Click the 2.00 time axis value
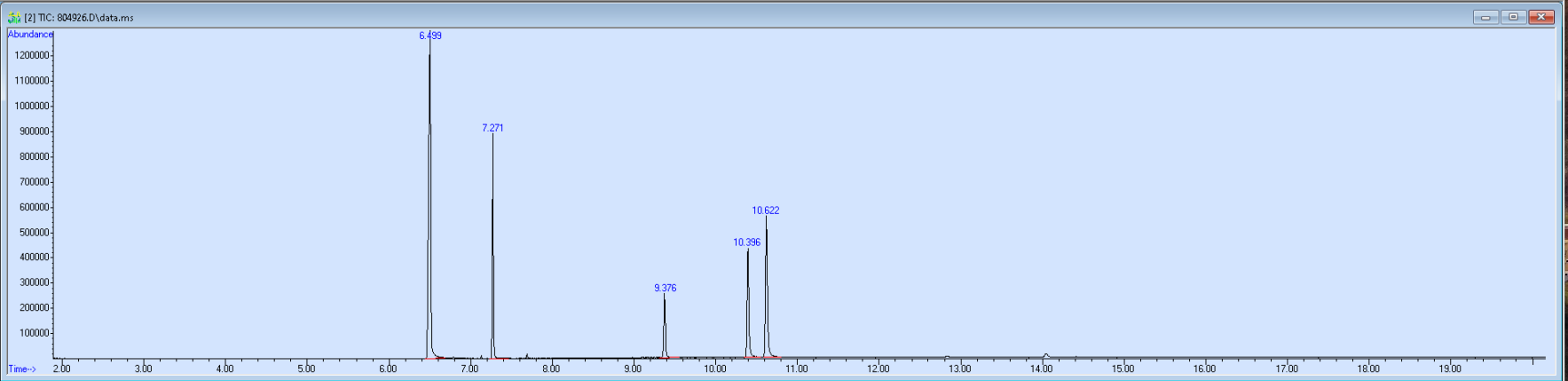 tap(61, 369)
